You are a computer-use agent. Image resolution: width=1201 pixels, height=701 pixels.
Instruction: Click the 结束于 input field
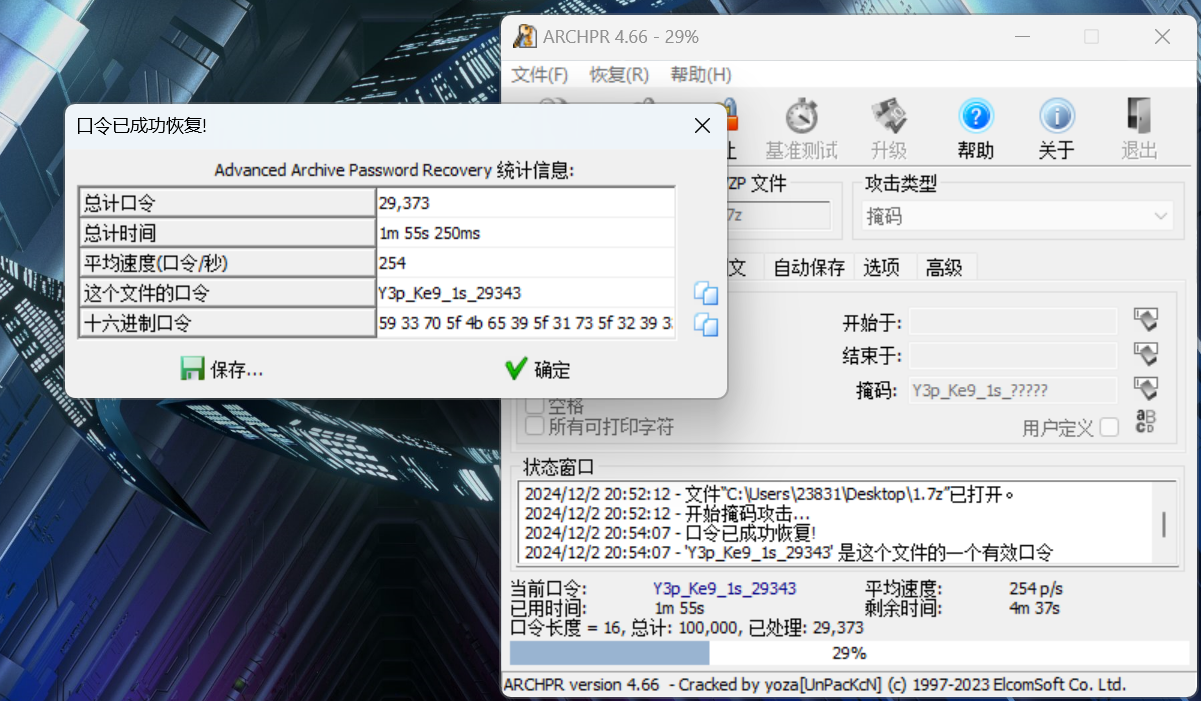1013,356
